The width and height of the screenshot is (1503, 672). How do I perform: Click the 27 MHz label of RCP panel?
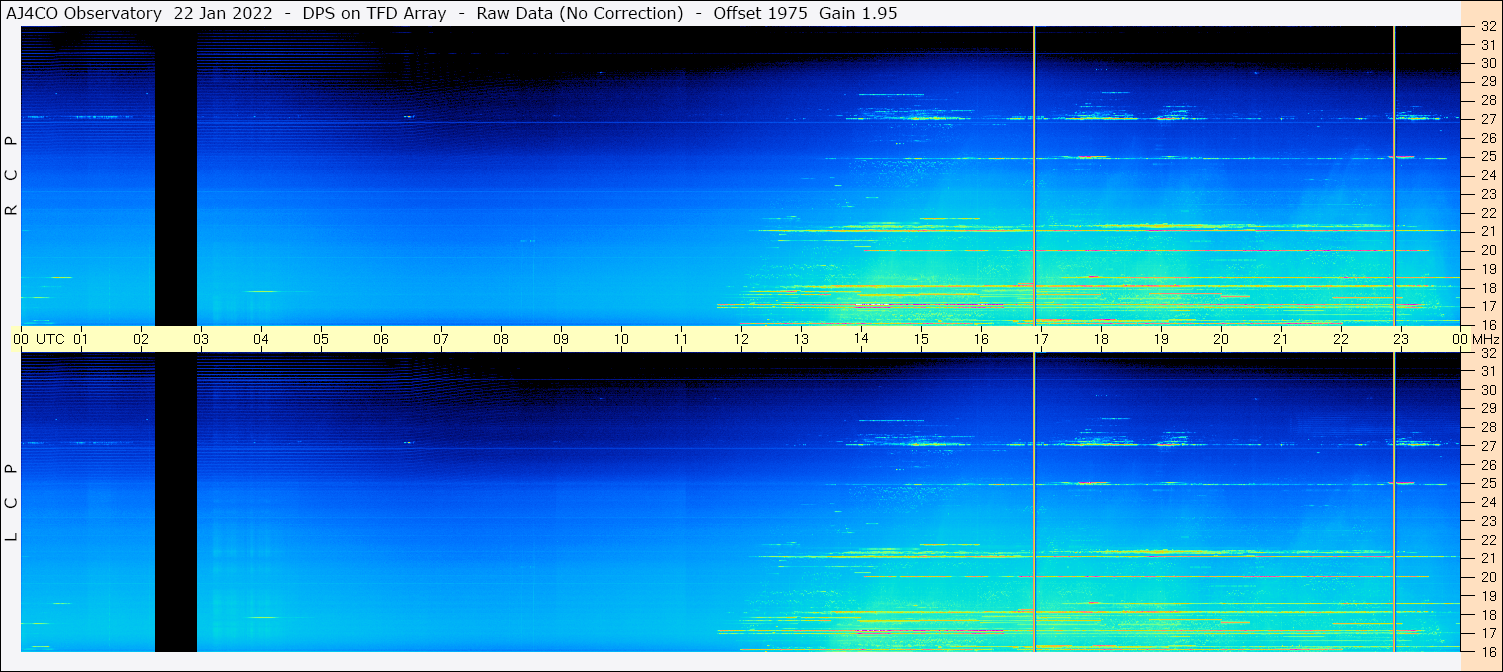[x=1488, y=119]
